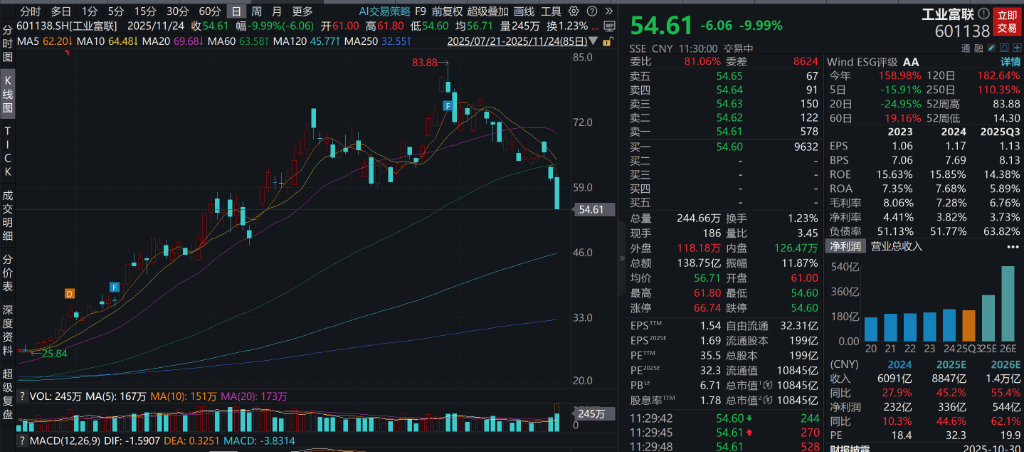
Task: Select the 1分 one-minute period
Action: [89, 11]
